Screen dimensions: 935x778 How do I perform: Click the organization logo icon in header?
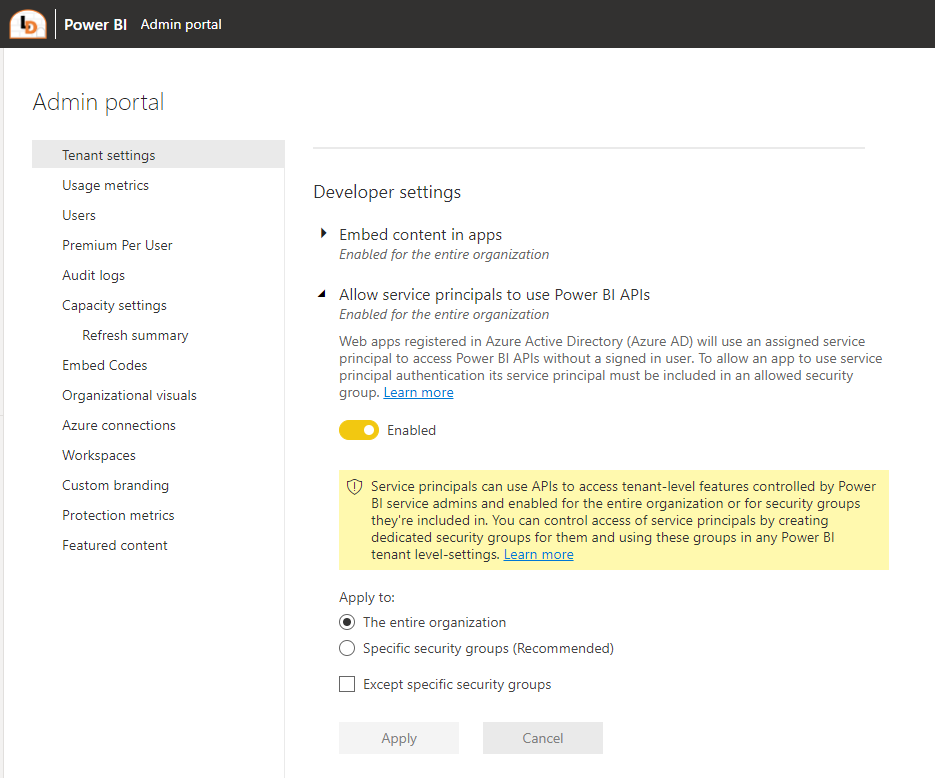27,24
